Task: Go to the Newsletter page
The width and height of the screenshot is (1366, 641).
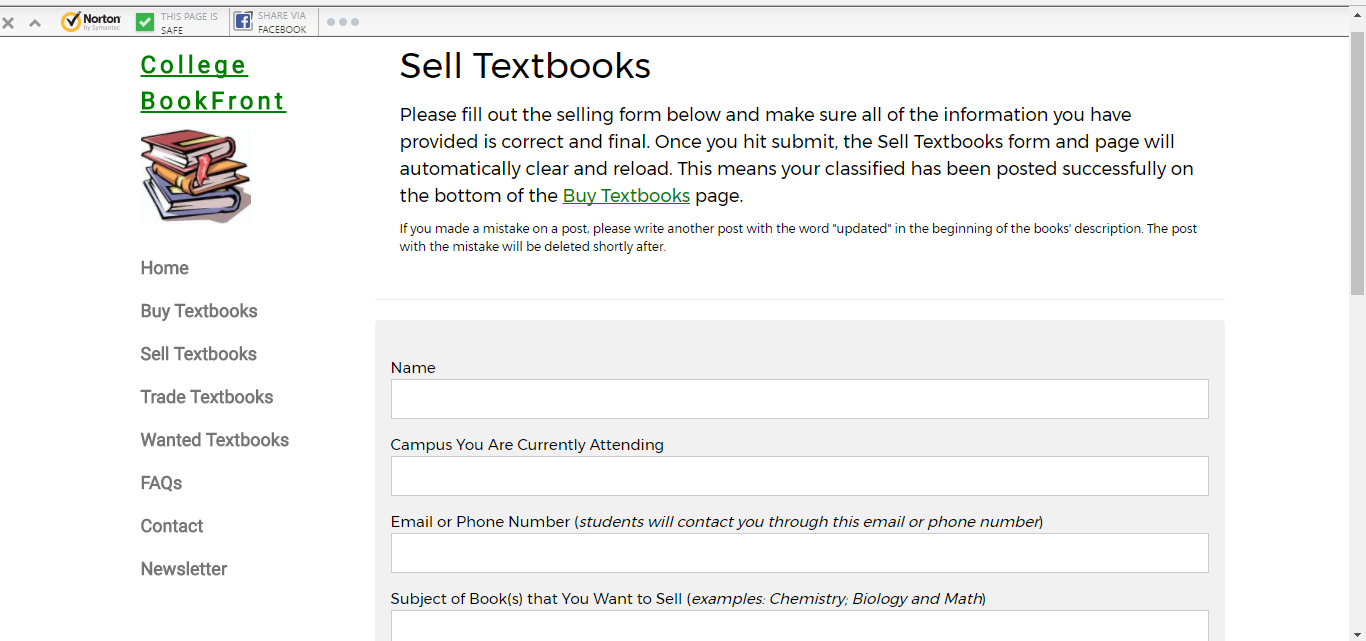Action: click(x=184, y=569)
